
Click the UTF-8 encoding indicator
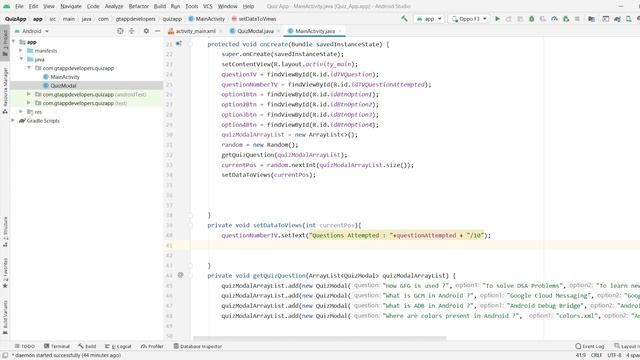tap(614, 355)
